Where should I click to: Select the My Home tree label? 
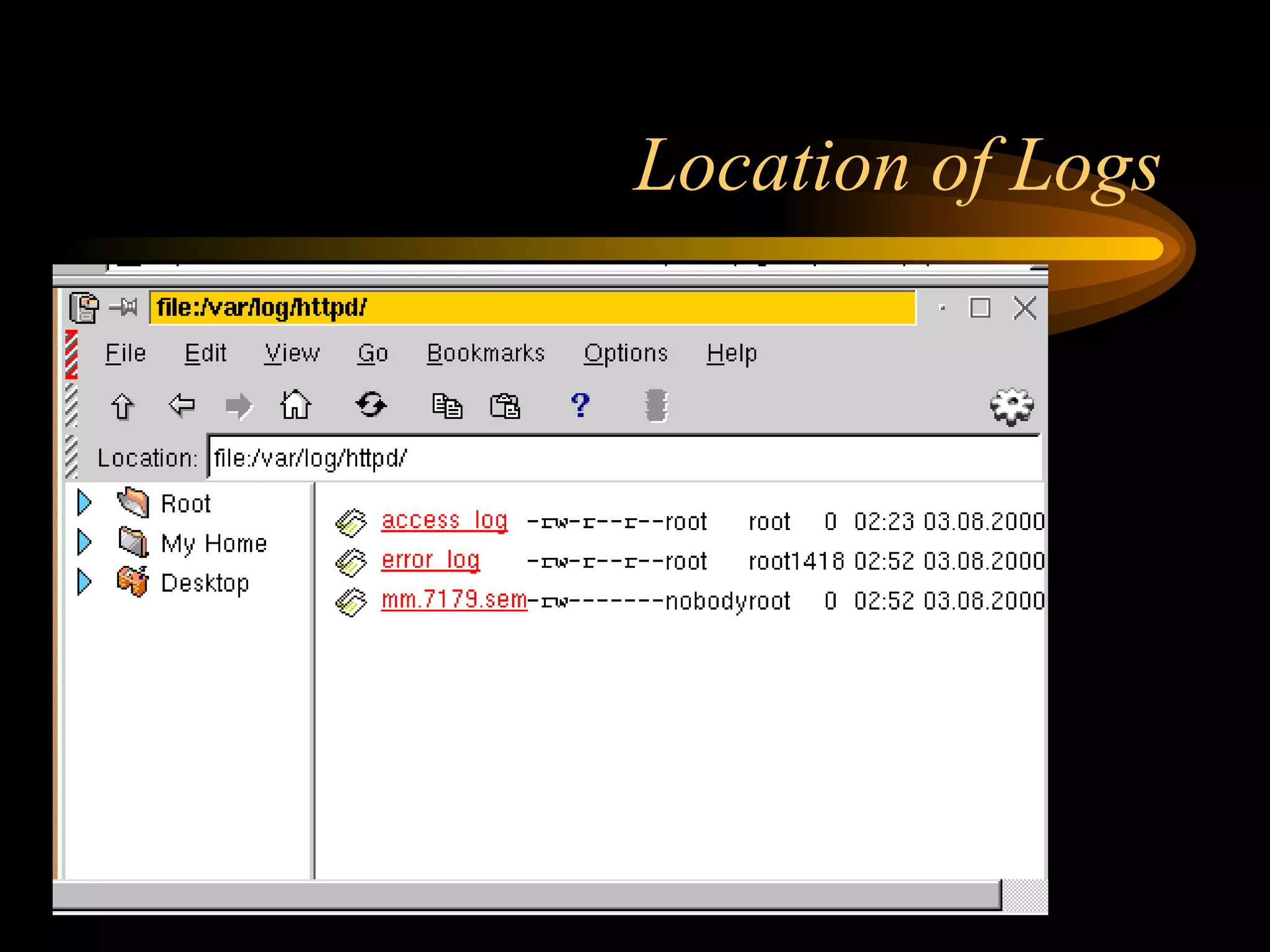coord(214,544)
